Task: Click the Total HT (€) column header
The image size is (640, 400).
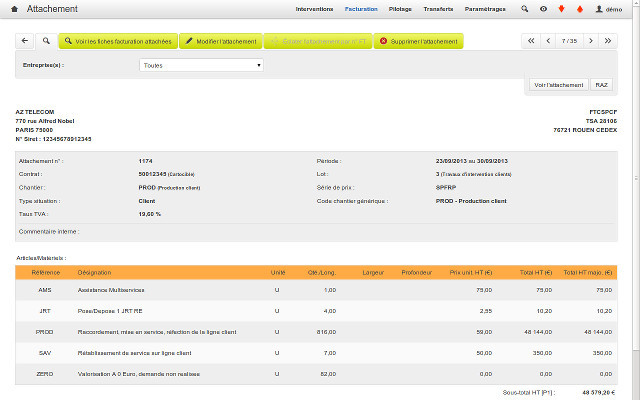Action: [x=536, y=273]
